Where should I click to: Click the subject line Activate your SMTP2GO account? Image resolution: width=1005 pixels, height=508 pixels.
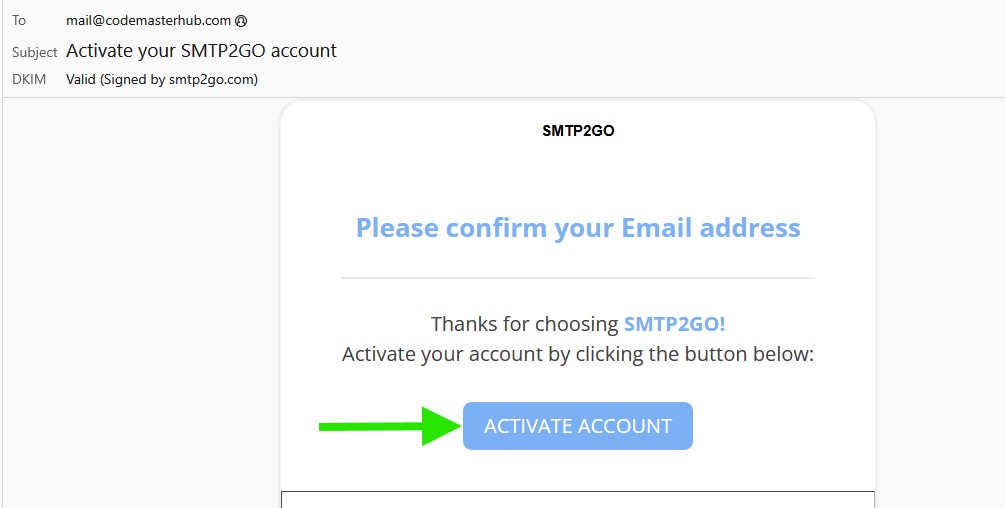pyautogui.click(x=201, y=50)
